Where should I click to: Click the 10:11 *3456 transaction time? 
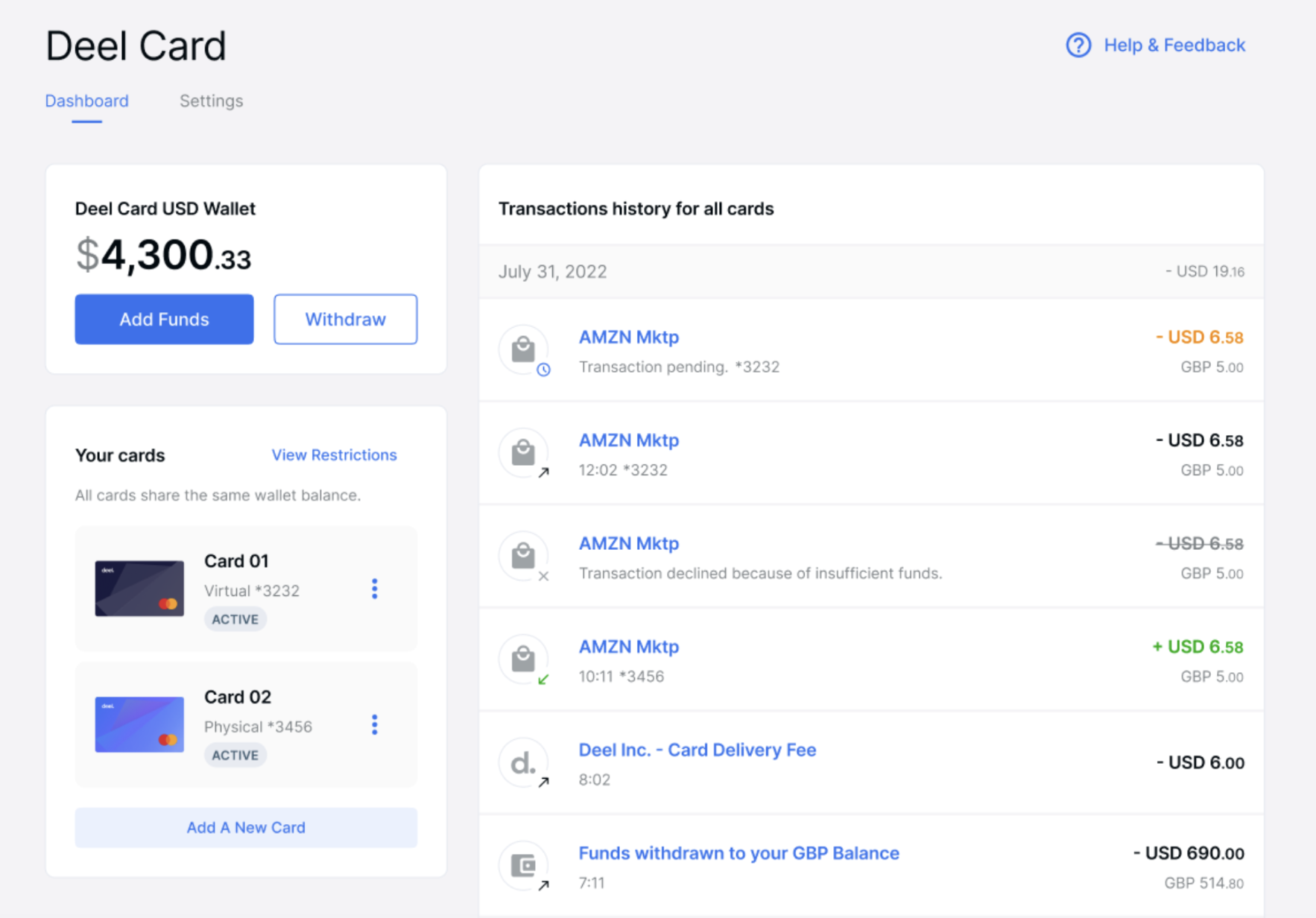coord(621,677)
